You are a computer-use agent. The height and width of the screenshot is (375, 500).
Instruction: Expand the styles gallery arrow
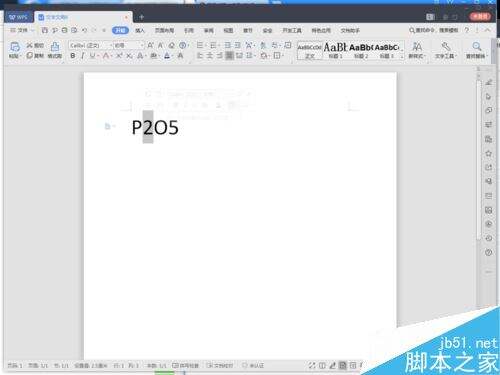tap(402, 57)
